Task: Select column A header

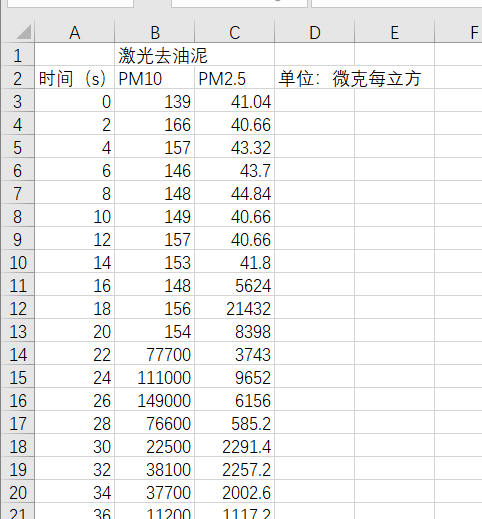Action: click(75, 32)
